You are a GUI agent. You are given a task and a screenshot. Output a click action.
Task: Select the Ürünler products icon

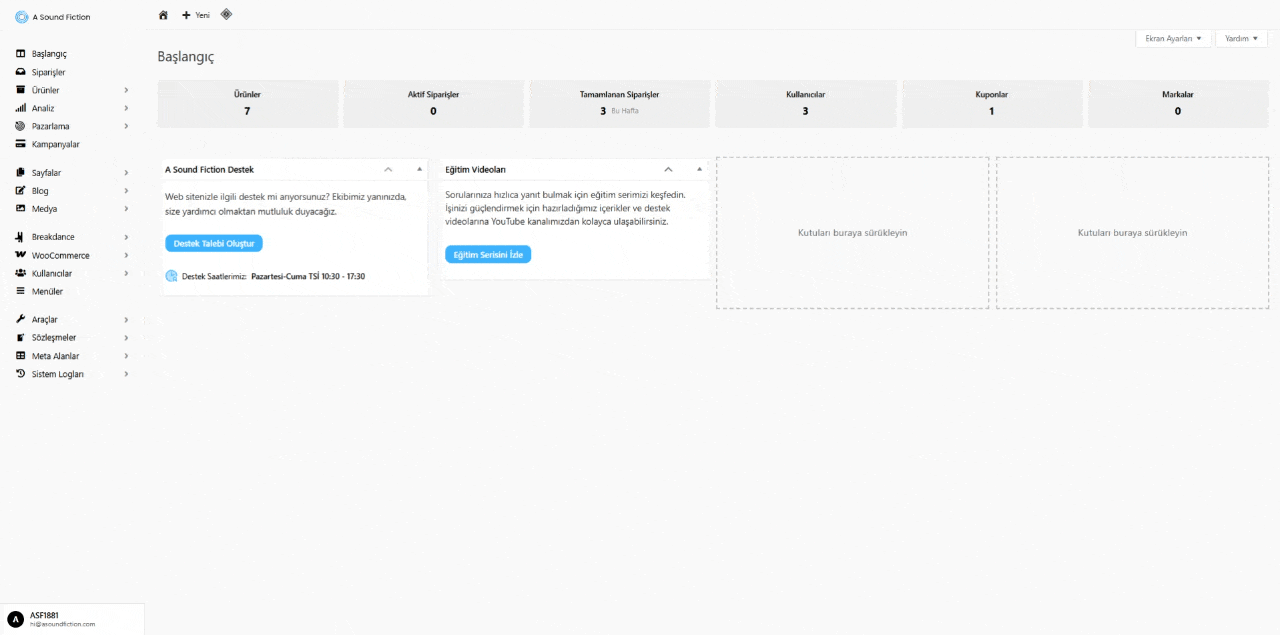click(20, 89)
